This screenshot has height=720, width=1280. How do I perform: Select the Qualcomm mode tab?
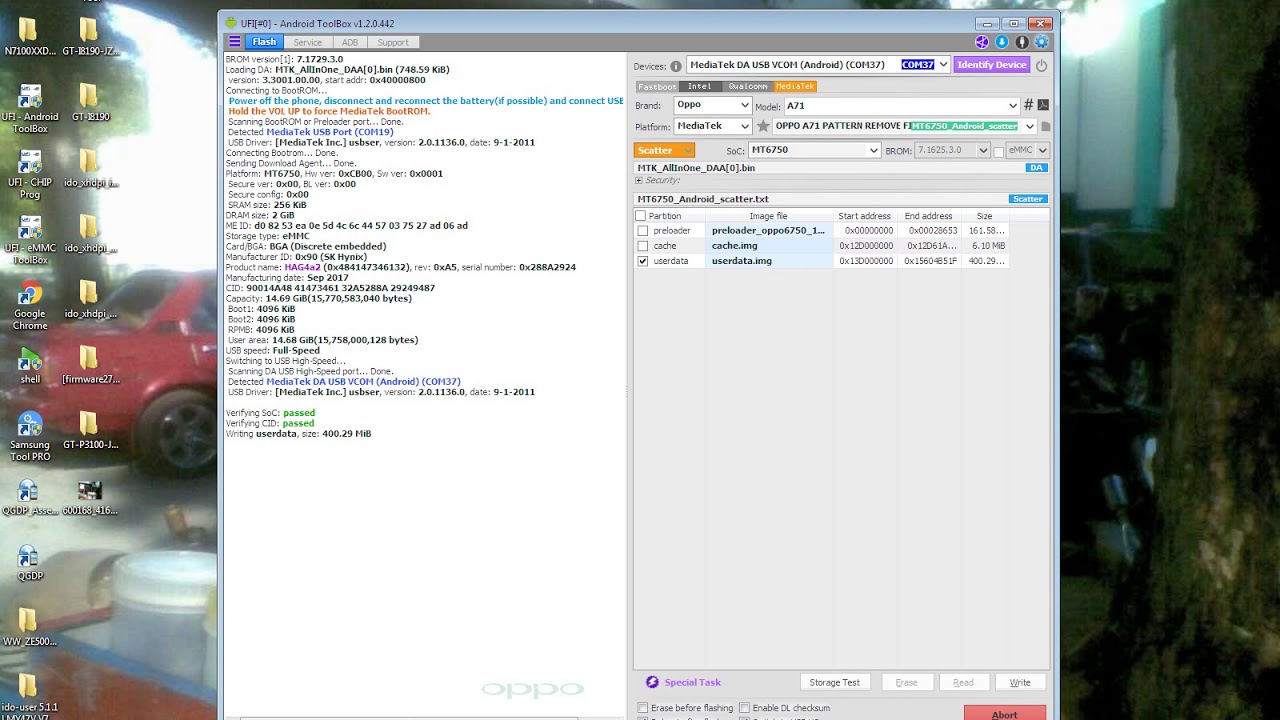[747, 87]
